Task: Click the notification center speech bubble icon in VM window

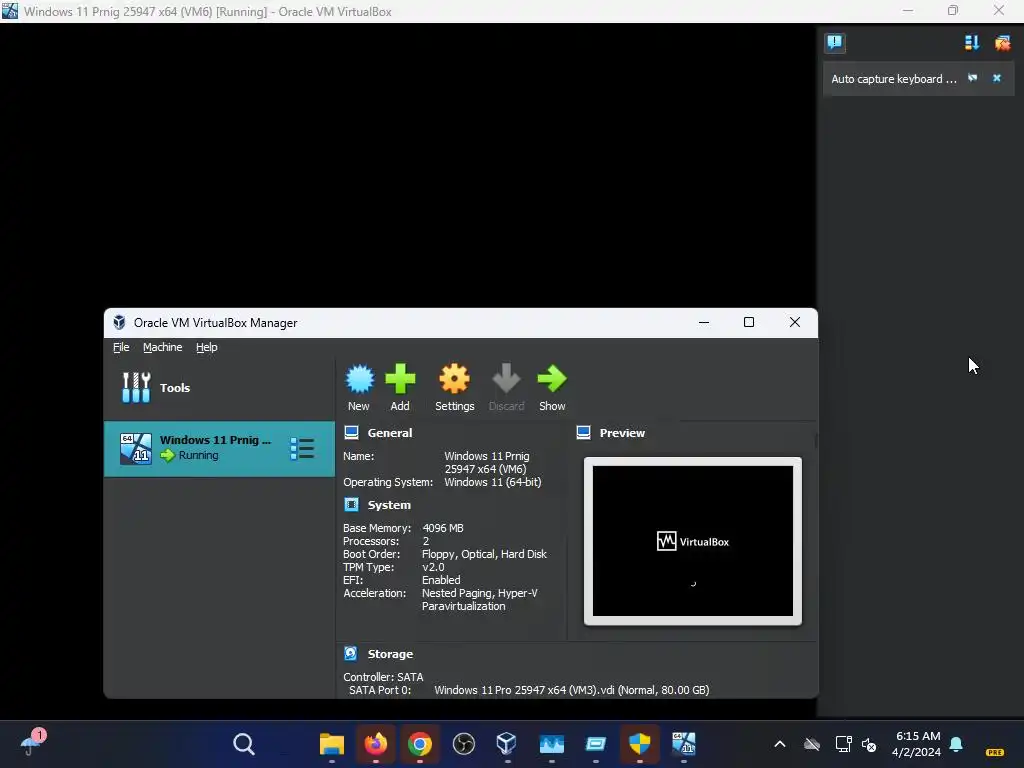Action: (x=835, y=43)
